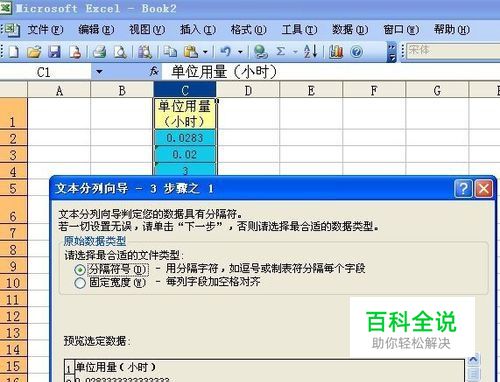Screen dimensions: 500x382
Task: Open the 帮助(H) menu
Action: [x=452, y=30]
